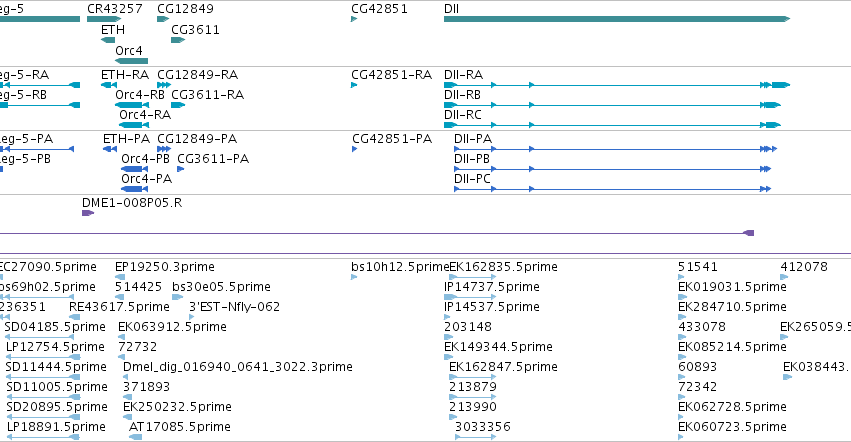Open the Dll-RA transcript label
This screenshot has height=442, width=851.
click(x=463, y=74)
